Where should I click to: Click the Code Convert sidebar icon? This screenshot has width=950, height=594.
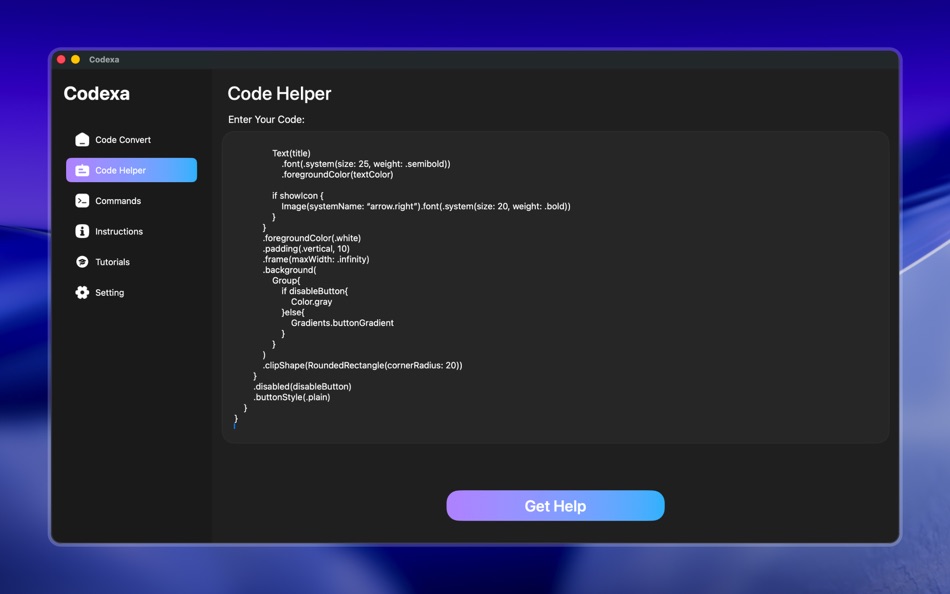coord(82,140)
